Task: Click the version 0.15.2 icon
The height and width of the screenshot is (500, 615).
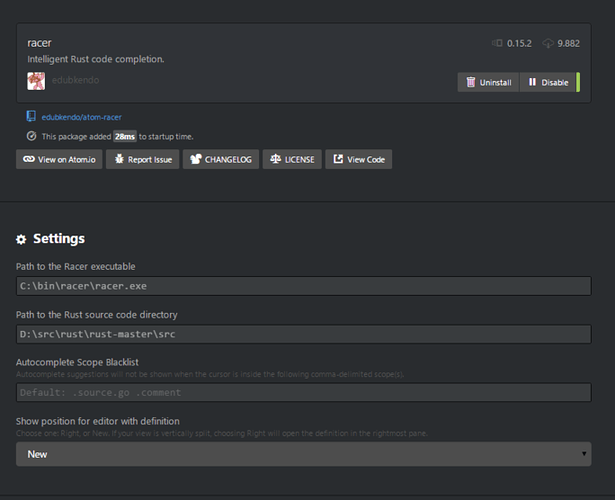Action: click(x=497, y=43)
